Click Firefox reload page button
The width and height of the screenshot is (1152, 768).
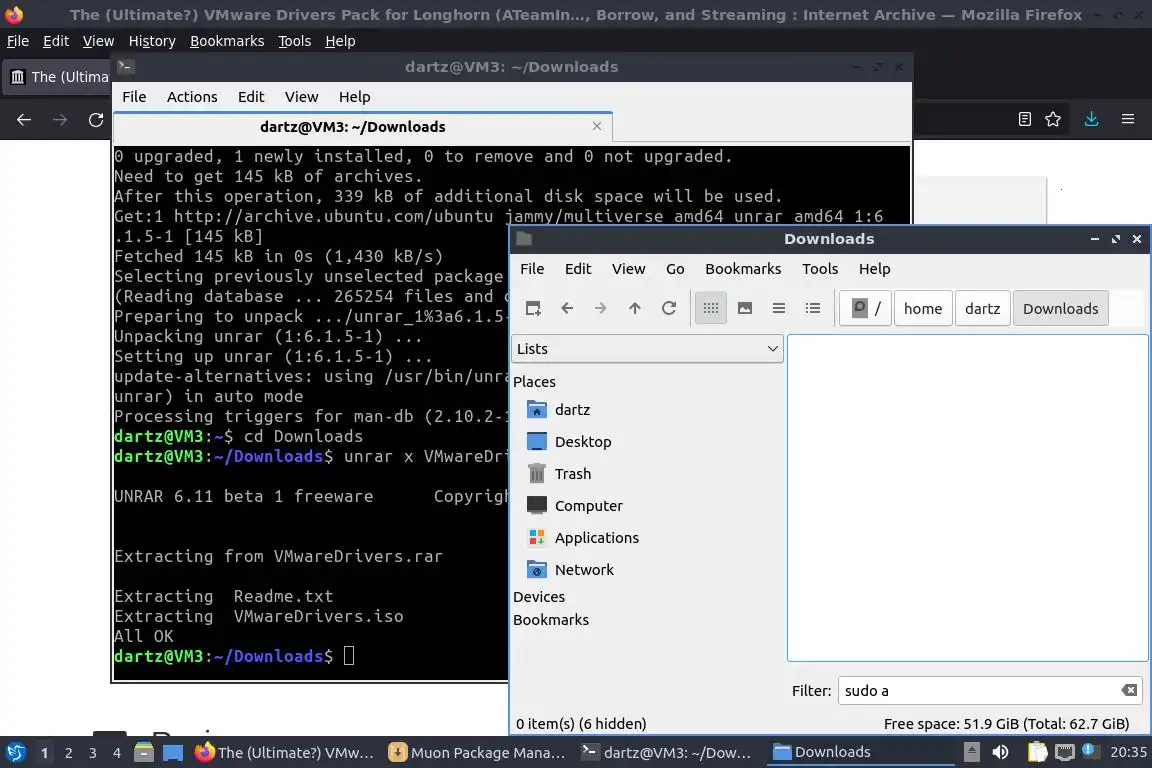point(96,120)
